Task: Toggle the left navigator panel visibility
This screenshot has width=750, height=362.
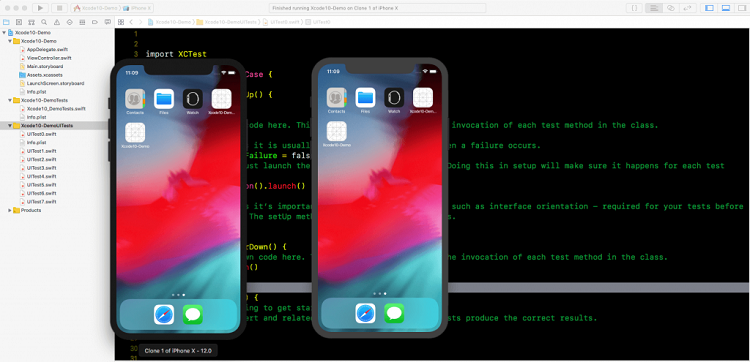Action: click(x=709, y=8)
